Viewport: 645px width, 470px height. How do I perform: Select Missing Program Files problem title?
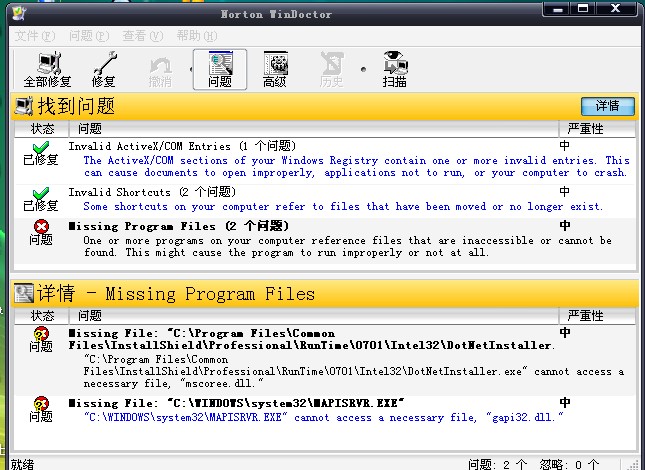click(x=179, y=226)
